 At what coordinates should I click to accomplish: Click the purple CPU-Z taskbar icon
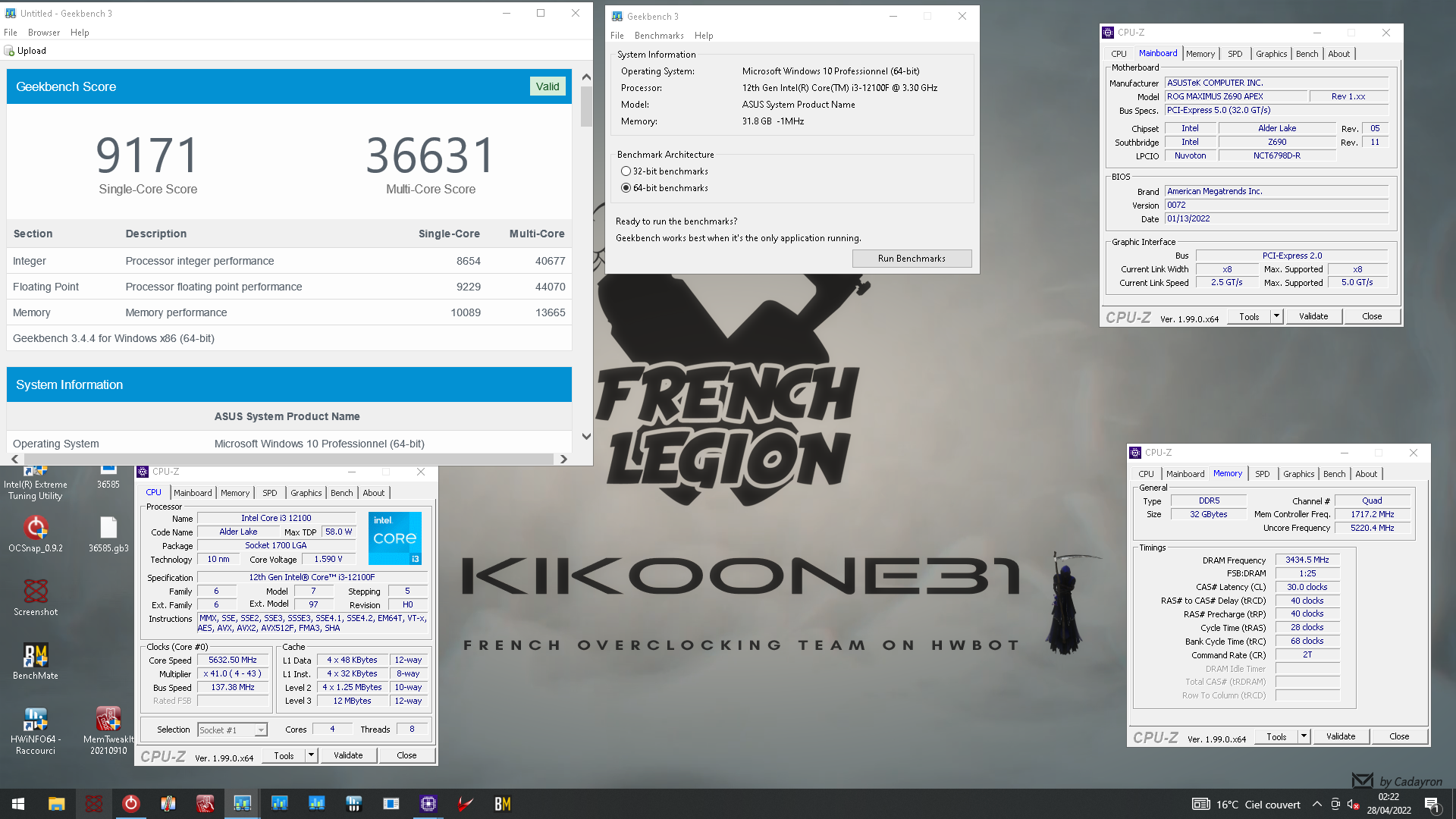click(x=428, y=804)
